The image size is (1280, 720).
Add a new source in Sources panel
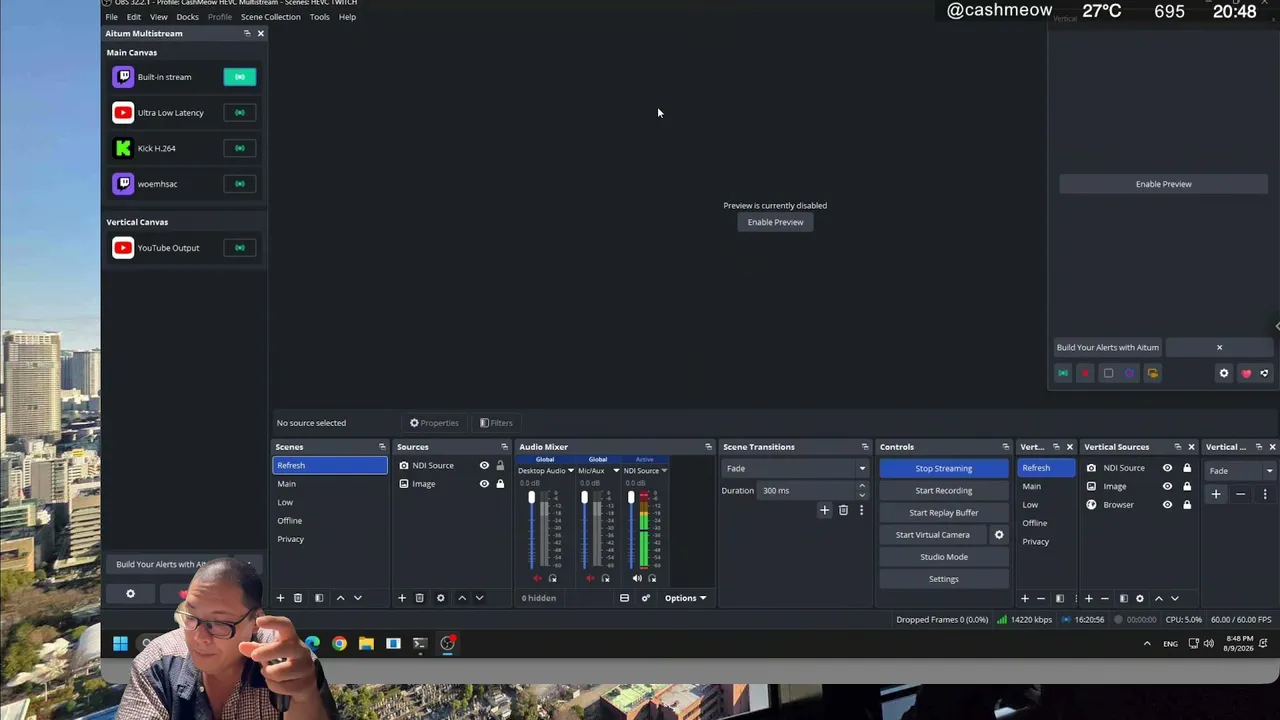coord(402,598)
